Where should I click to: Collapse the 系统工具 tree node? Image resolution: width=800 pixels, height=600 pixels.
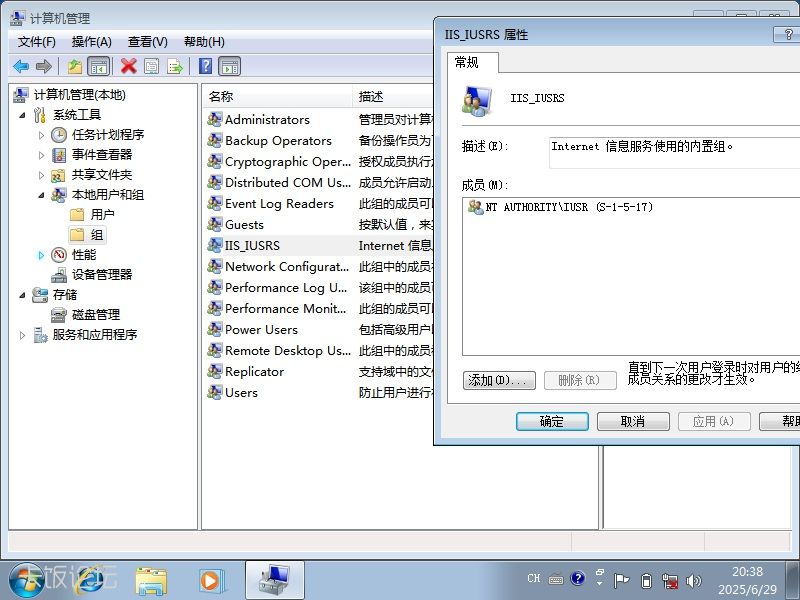click(x=22, y=115)
